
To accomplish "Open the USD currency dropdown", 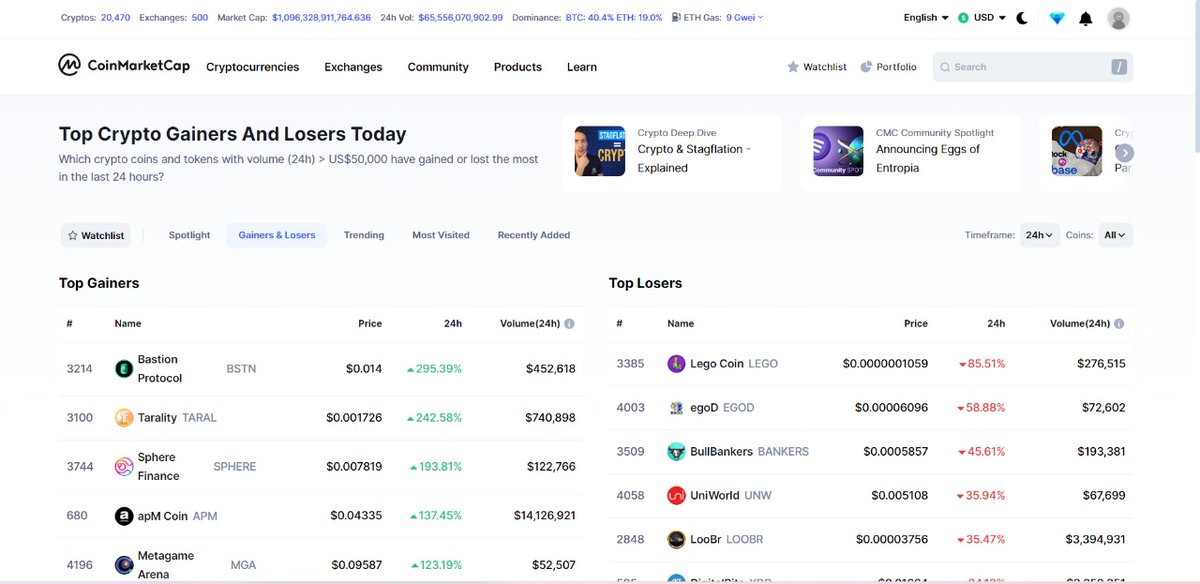I will point(981,18).
